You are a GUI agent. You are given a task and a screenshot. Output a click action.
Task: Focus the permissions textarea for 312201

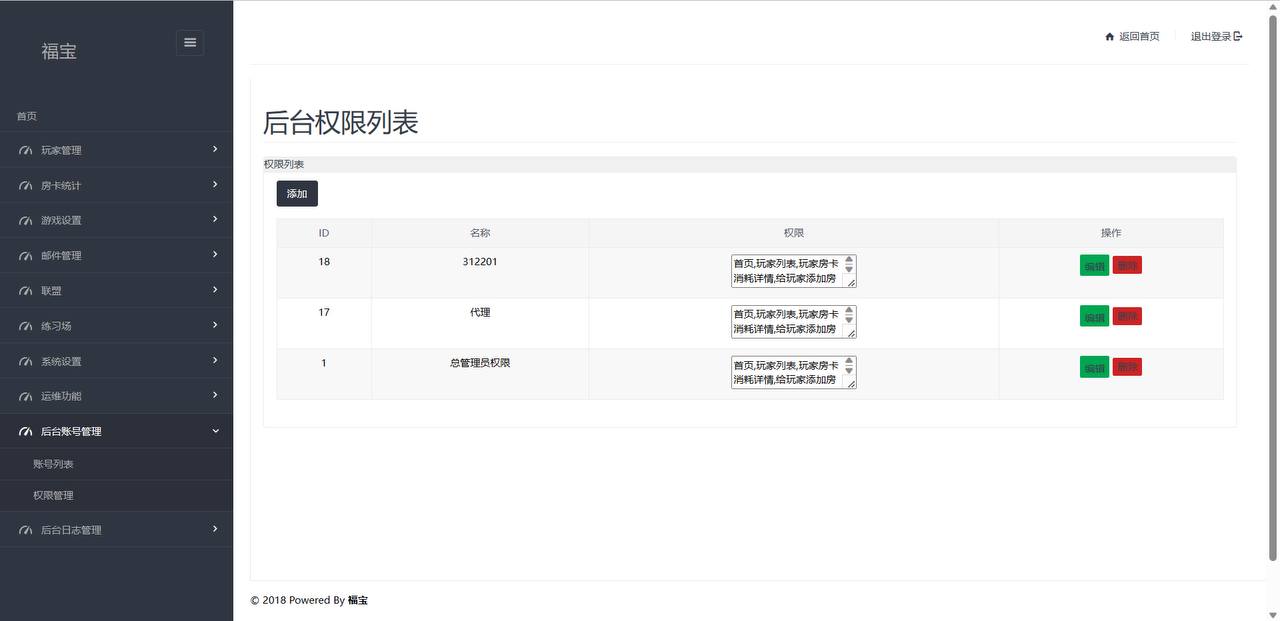click(x=794, y=271)
